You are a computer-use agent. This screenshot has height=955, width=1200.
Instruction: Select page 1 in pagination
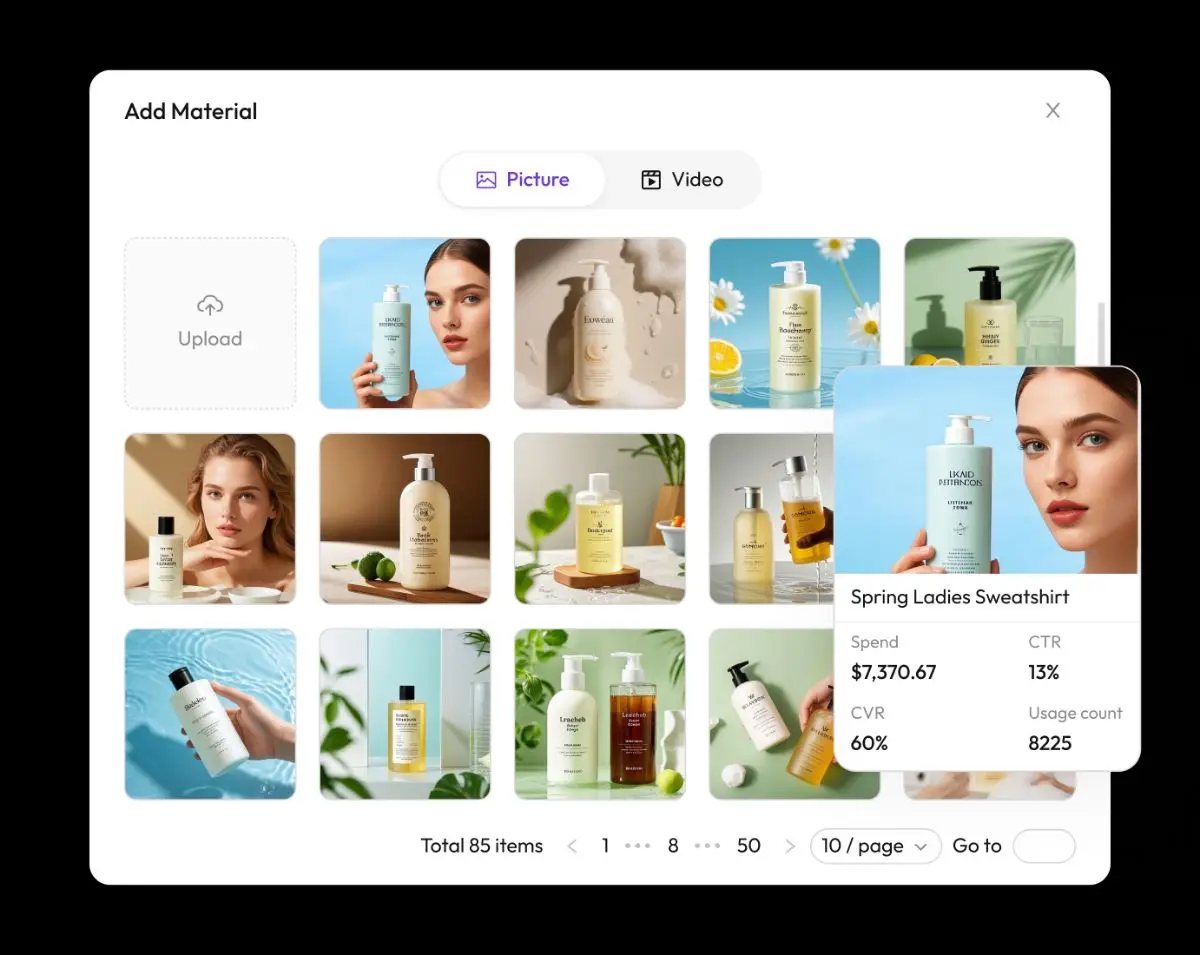pos(605,846)
